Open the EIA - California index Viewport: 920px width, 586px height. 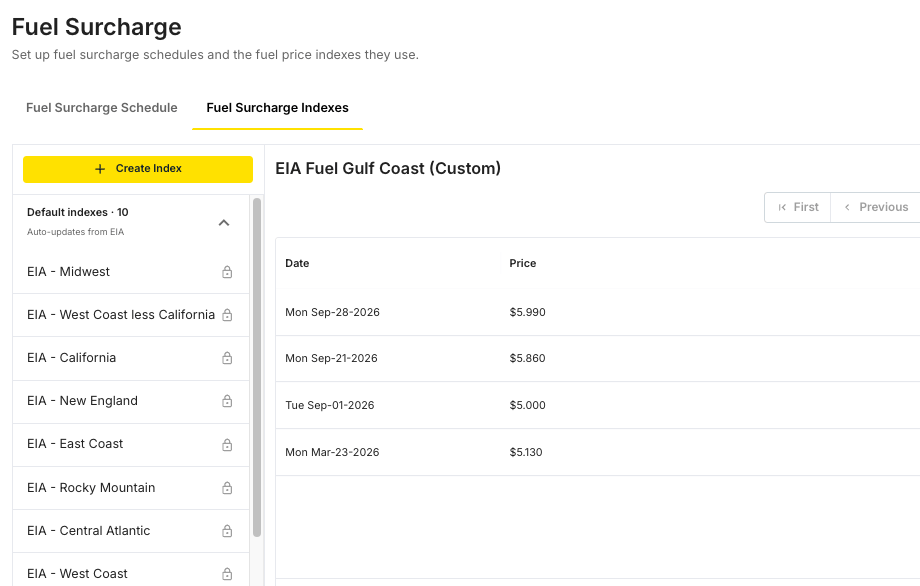pyautogui.click(x=131, y=358)
